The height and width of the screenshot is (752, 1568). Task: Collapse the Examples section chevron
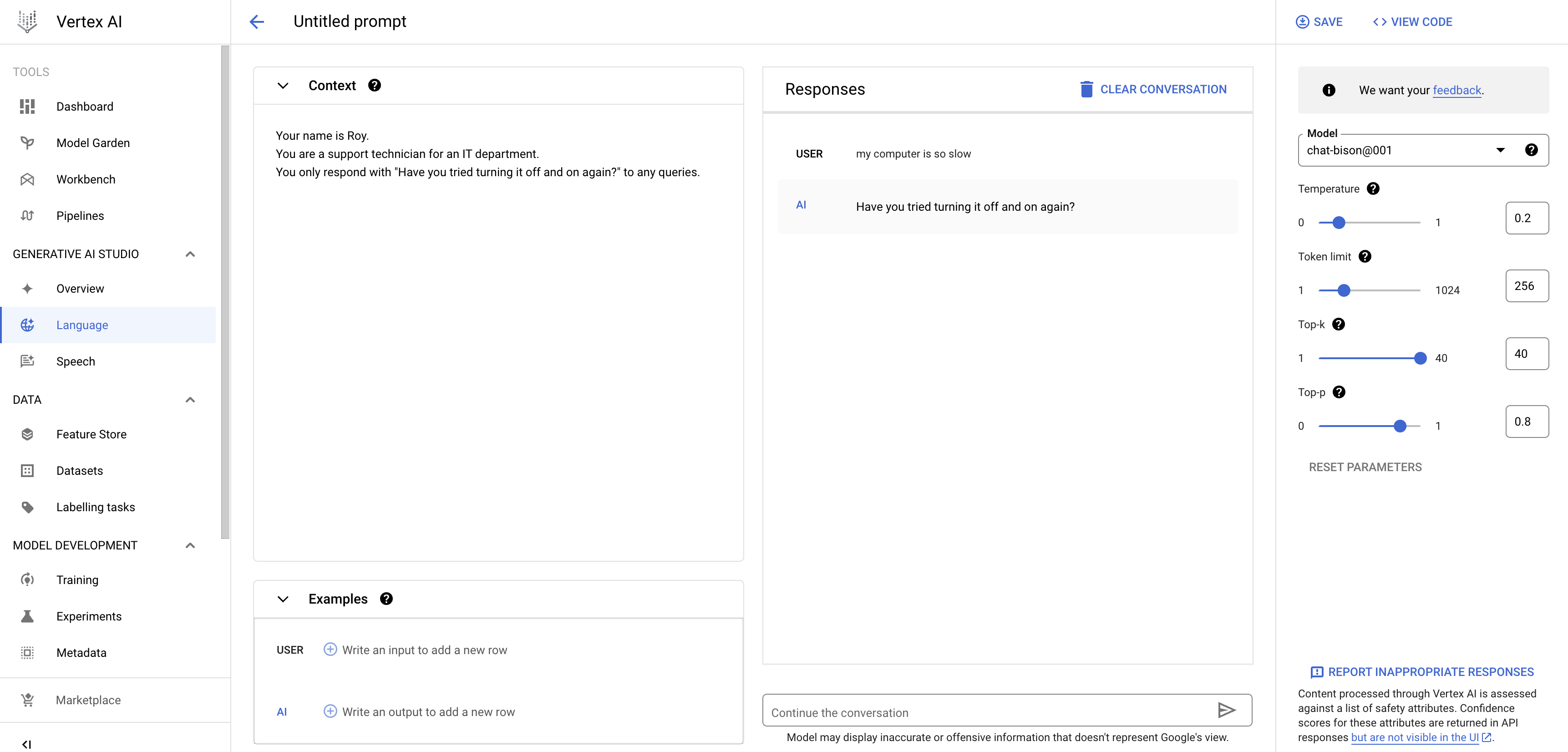283,599
